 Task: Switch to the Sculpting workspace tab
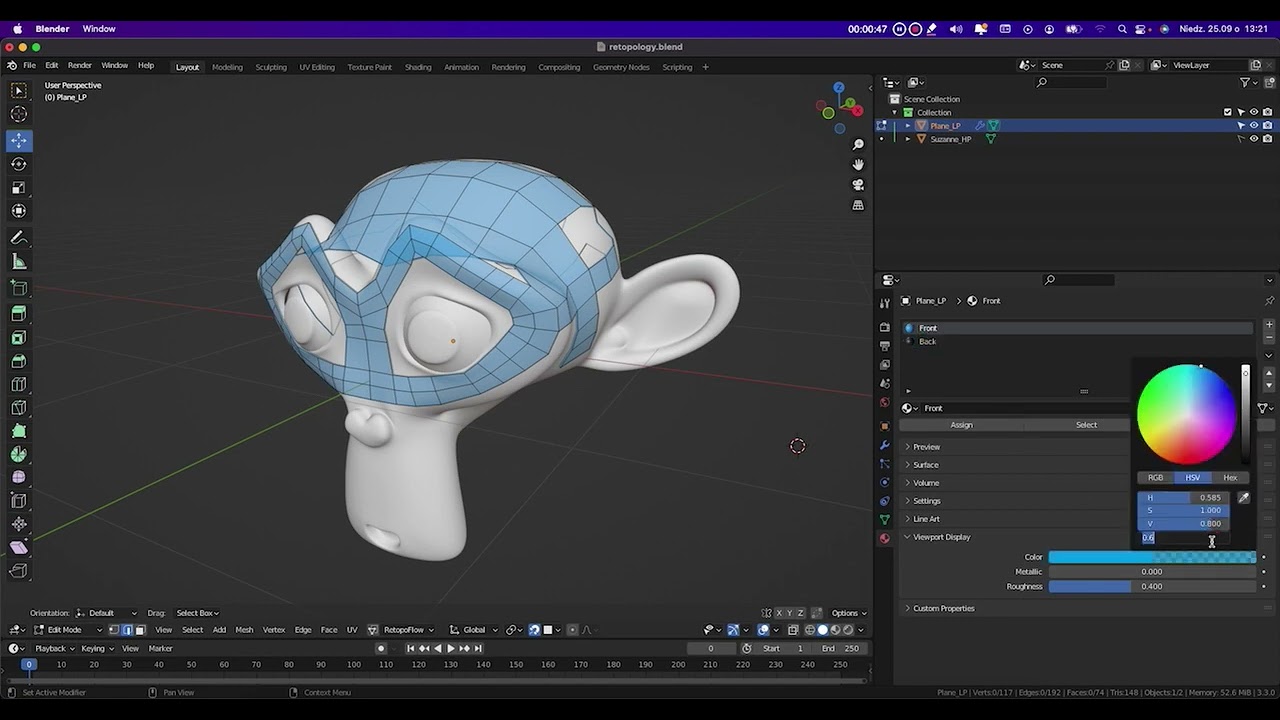[x=270, y=67]
